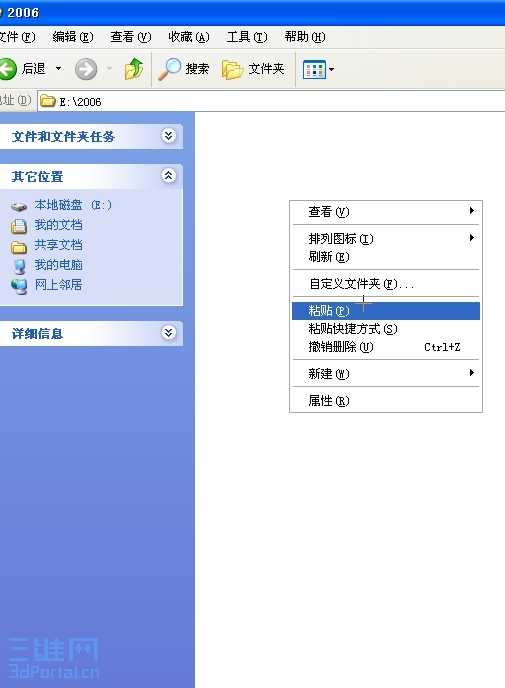
Task: Open the Views icon dropdown in toolbar
Action: coord(318,69)
